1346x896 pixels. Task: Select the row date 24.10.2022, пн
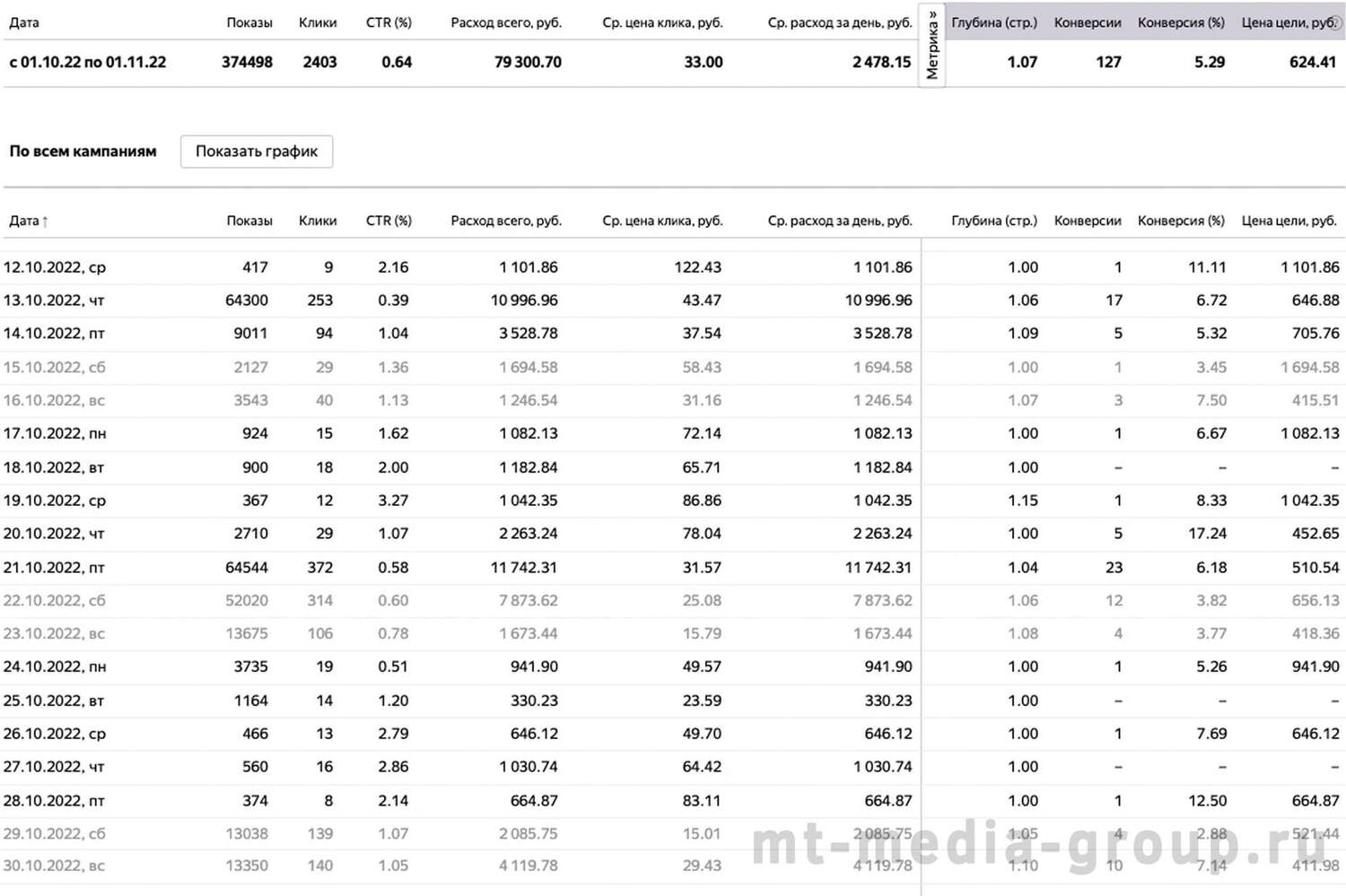(54, 667)
